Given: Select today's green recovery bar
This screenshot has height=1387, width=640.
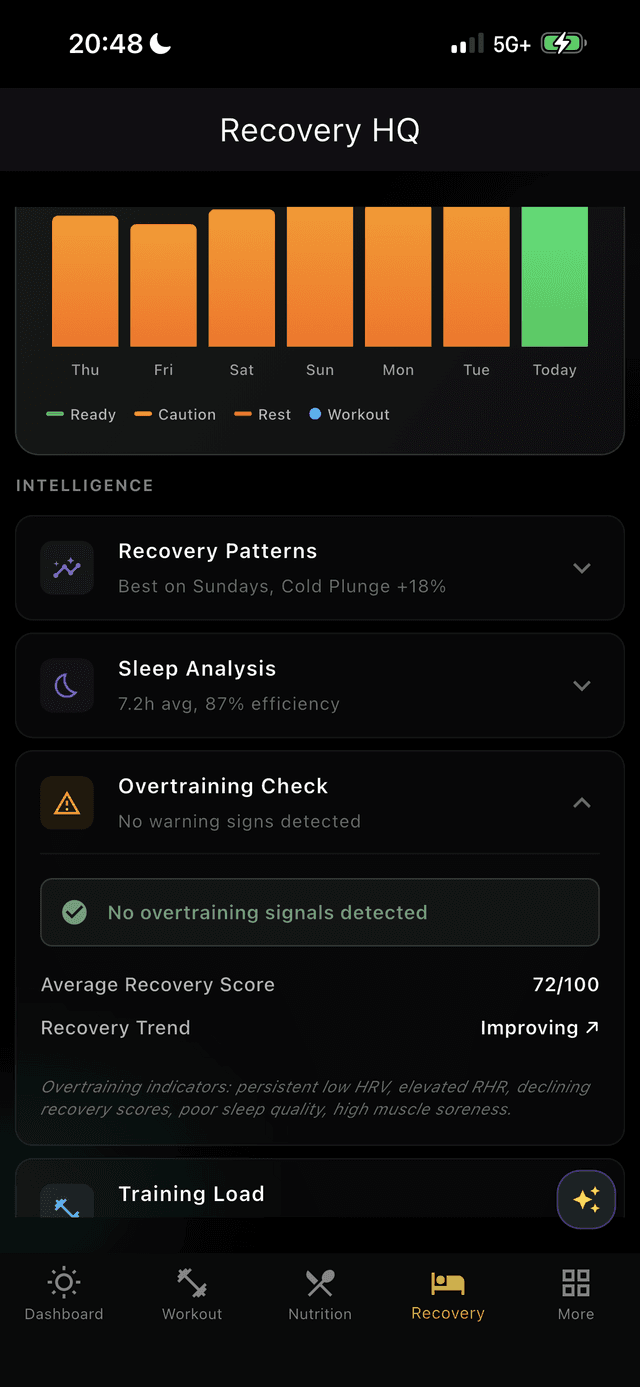Looking at the screenshot, I should point(554,277).
